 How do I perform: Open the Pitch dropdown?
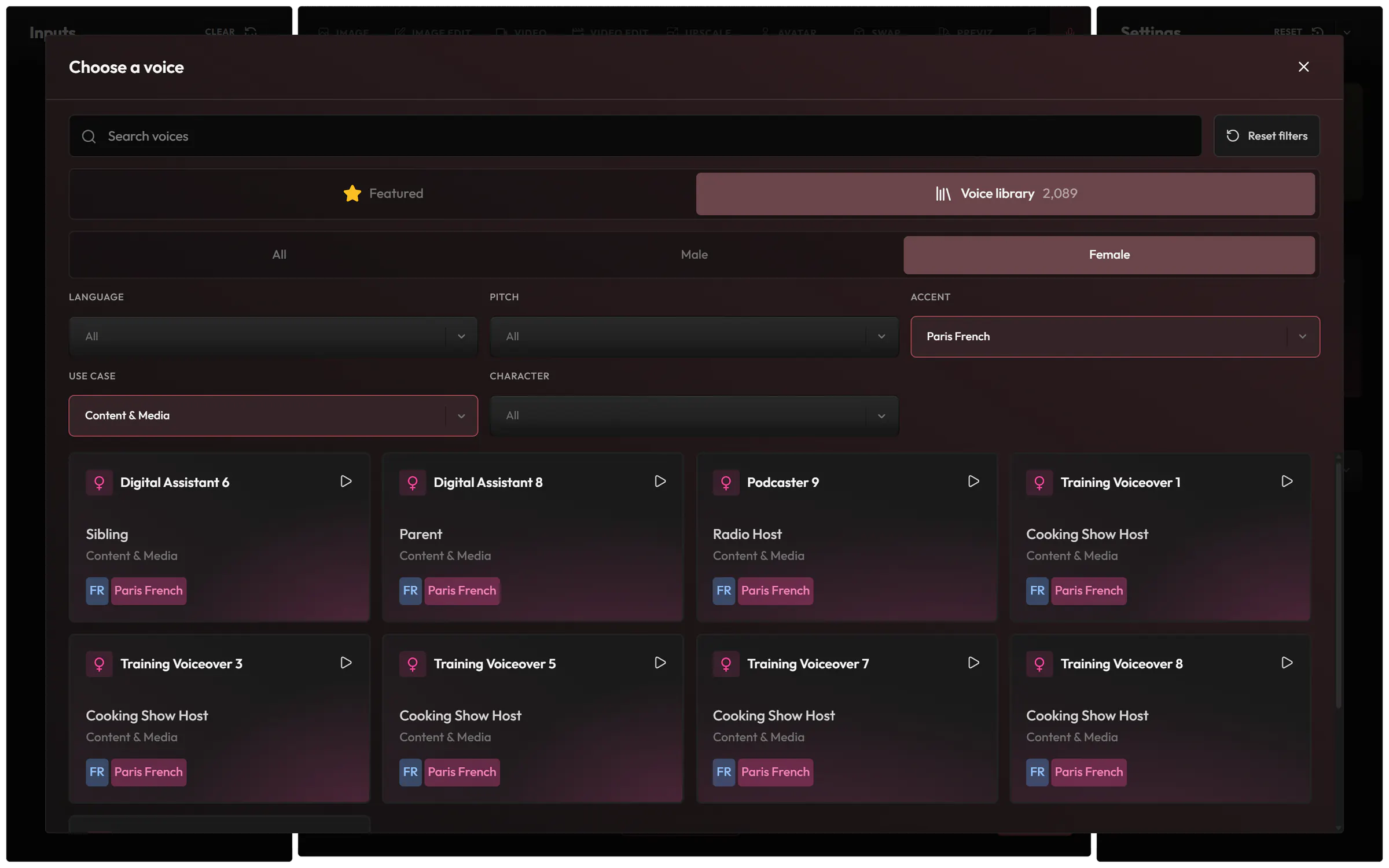tap(694, 336)
